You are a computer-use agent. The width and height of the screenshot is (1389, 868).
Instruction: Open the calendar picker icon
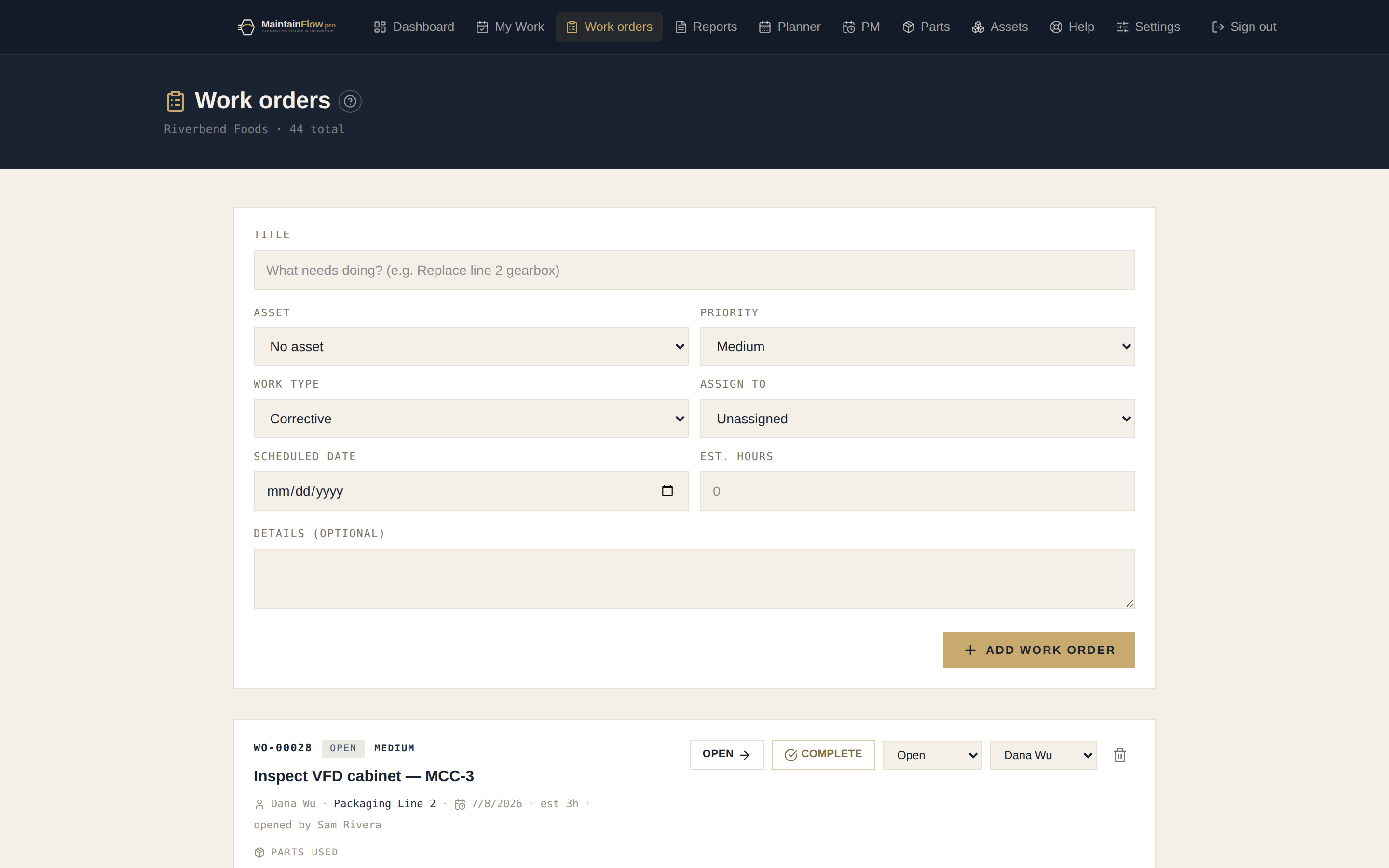pyautogui.click(x=667, y=491)
